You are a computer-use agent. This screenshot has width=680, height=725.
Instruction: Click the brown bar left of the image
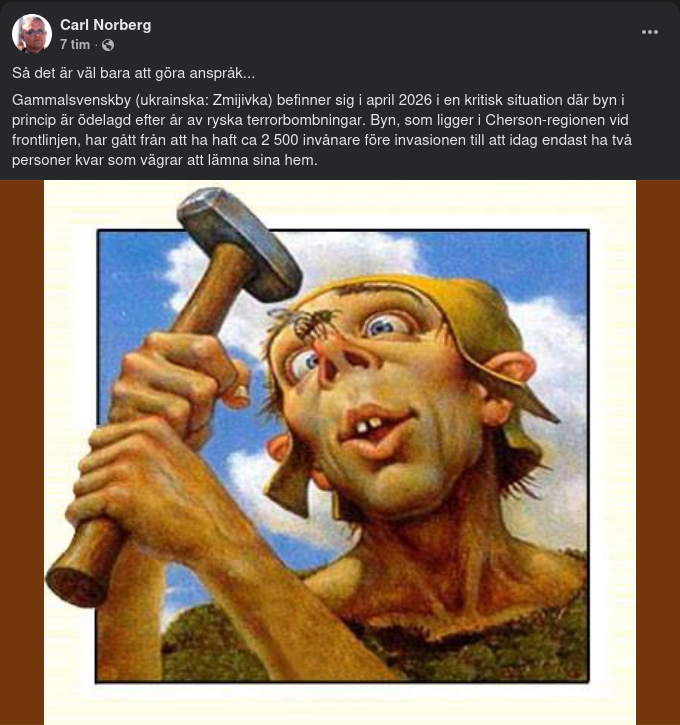(21, 450)
